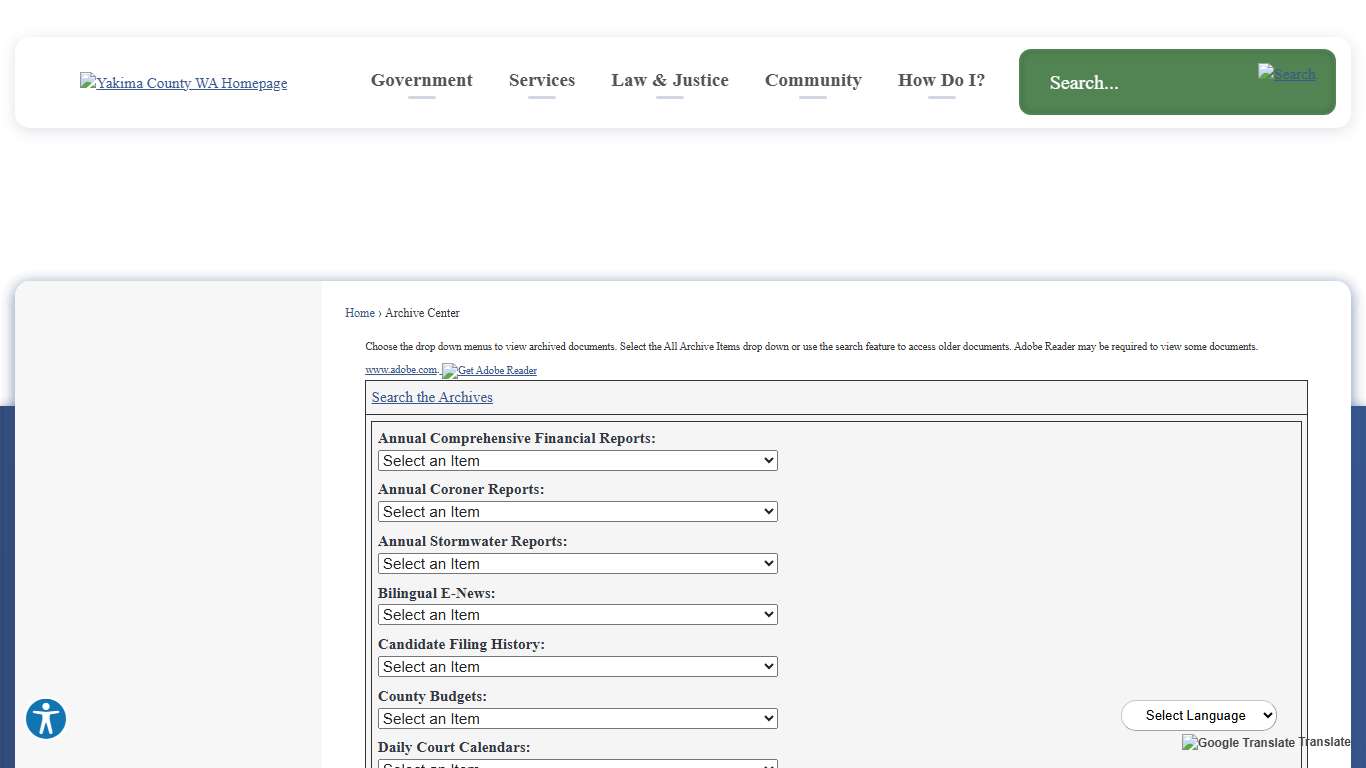Screen dimensions: 1366x768
Task: Go to Home via the breadcrumb
Action: 359,313
